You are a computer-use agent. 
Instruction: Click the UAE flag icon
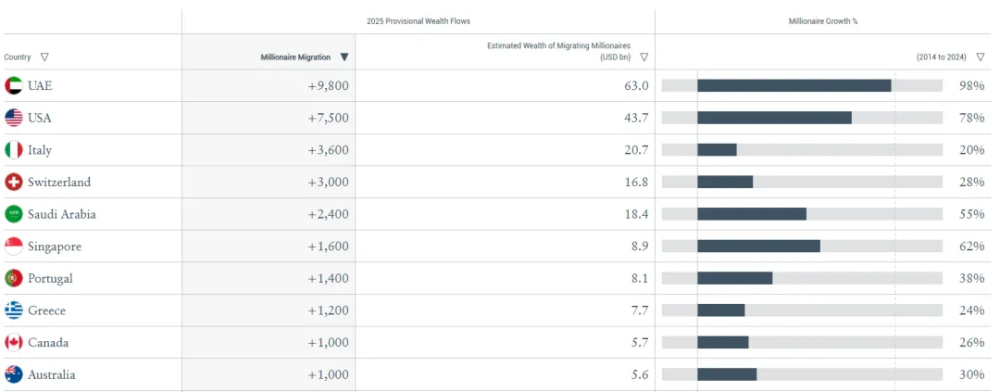coord(13,86)
